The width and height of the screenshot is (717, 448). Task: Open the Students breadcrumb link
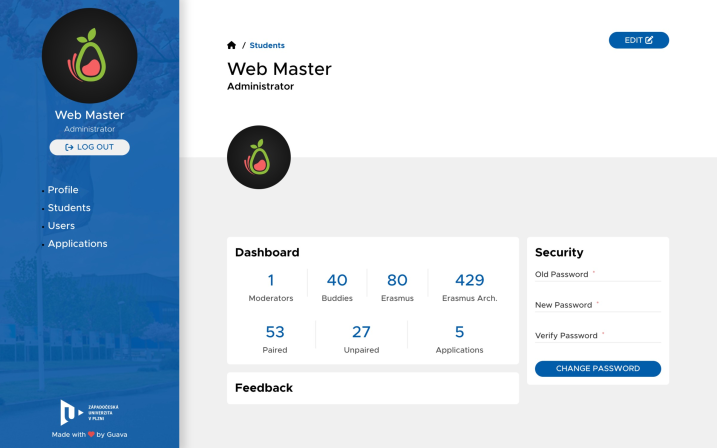pos(267,45)
